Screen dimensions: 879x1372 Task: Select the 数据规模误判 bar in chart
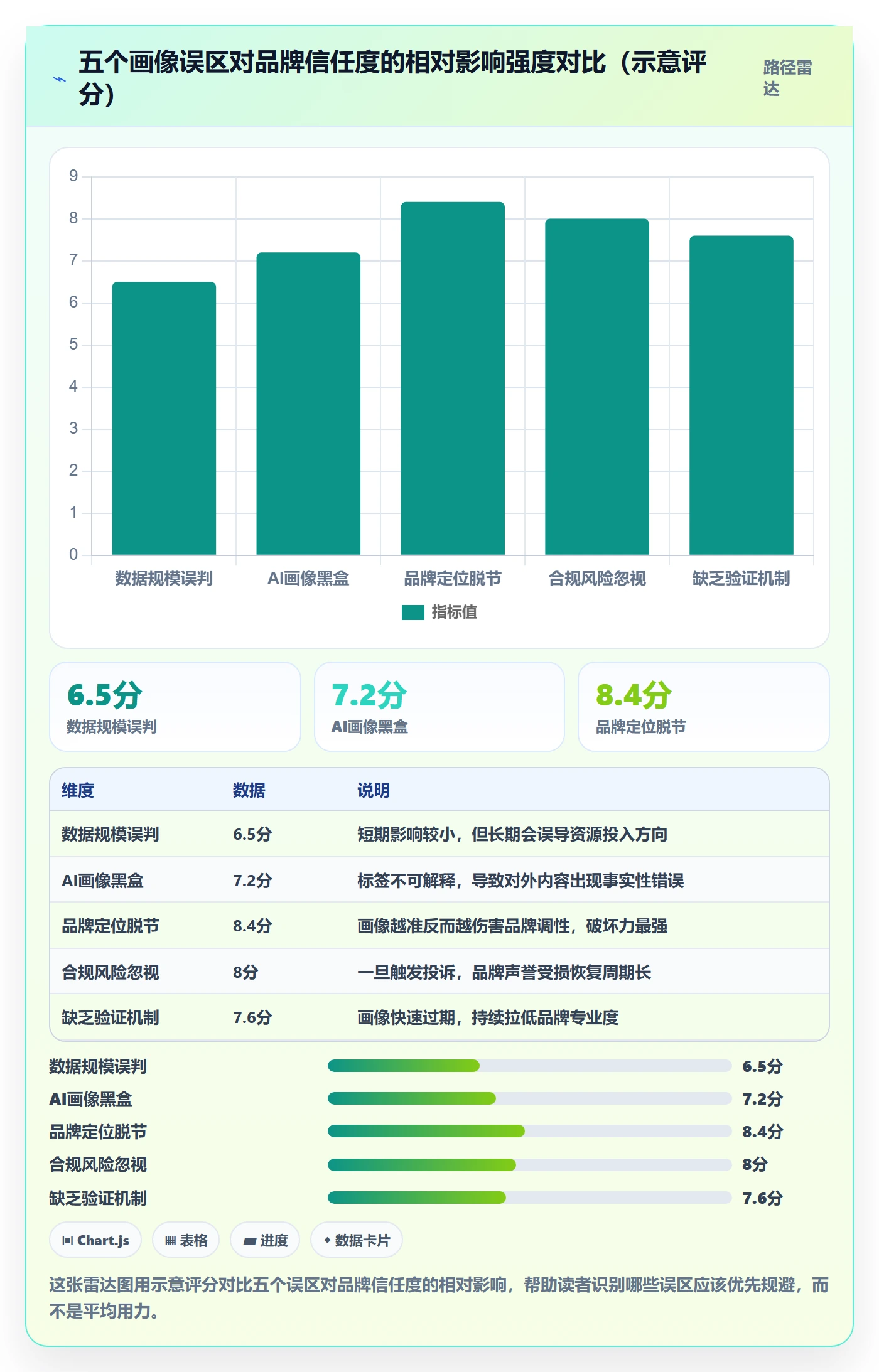click(164, 419)
